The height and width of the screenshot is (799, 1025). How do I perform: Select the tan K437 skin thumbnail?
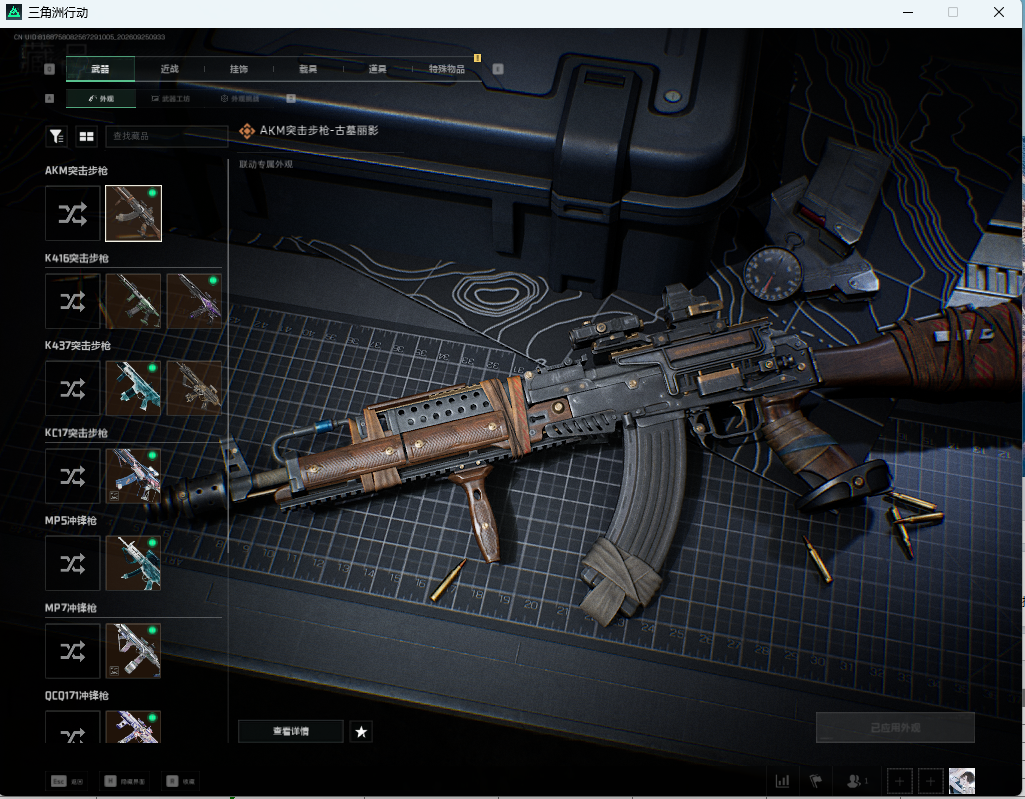pyautogui.click(x=194, y=388)
